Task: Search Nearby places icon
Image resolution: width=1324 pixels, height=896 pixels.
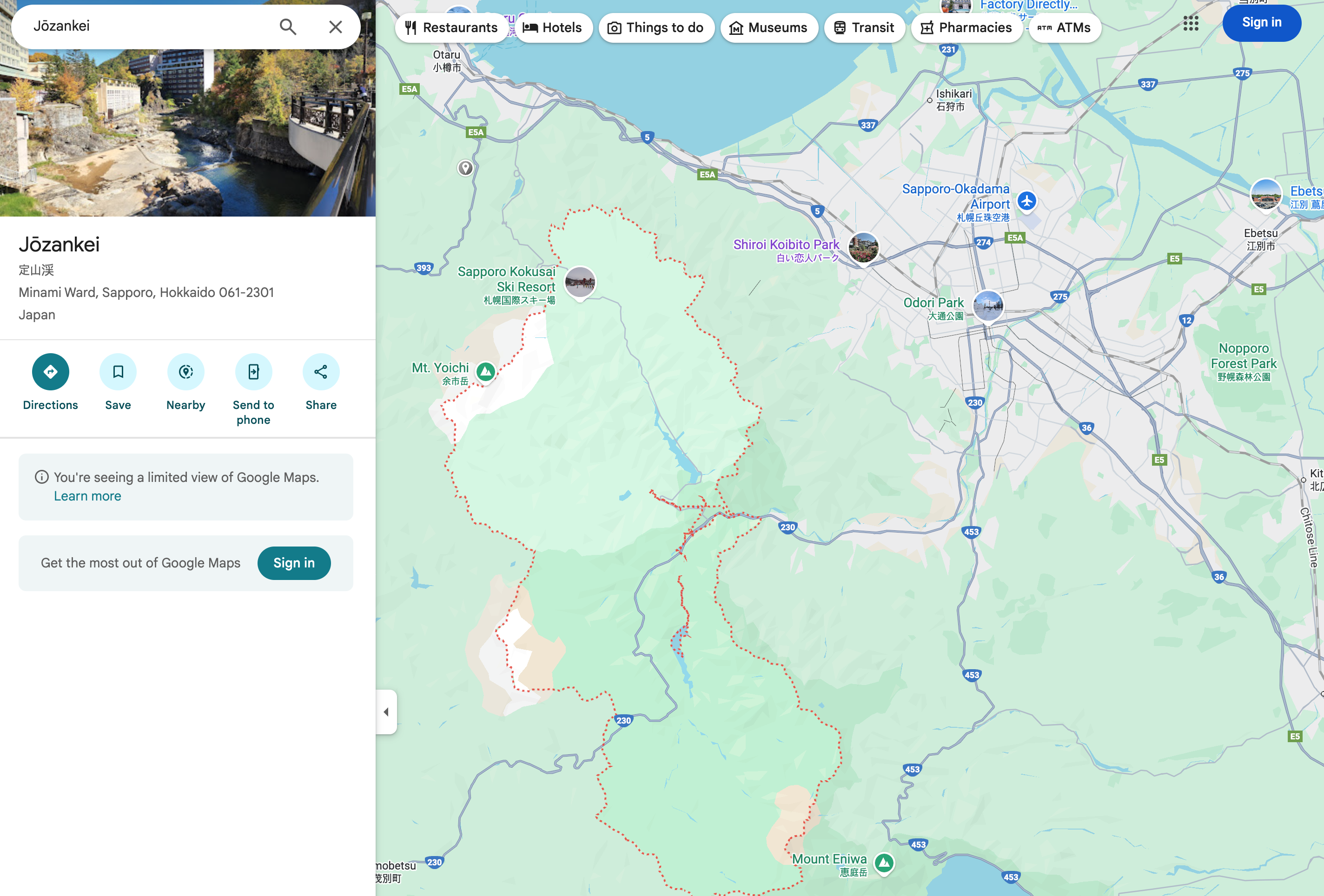Action: (186, 372)
